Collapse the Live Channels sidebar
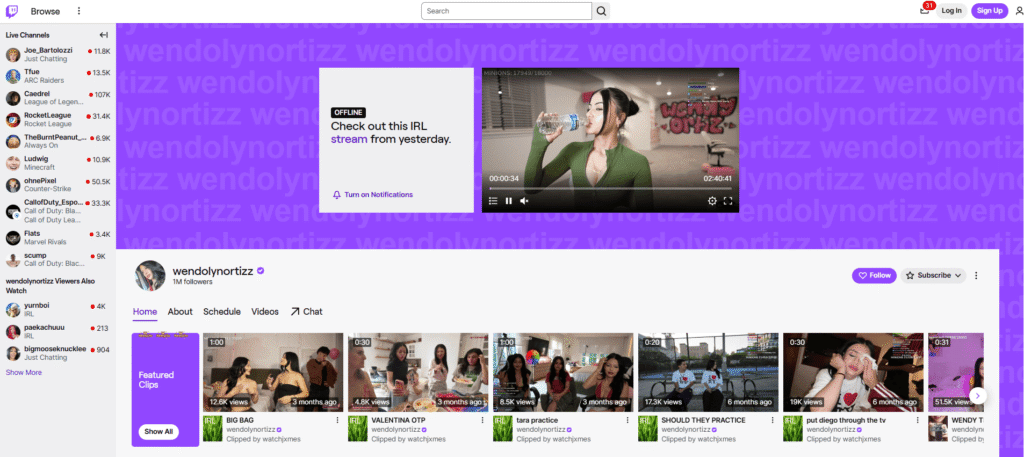Screen dimensions: 1024x457 [104, 35]
